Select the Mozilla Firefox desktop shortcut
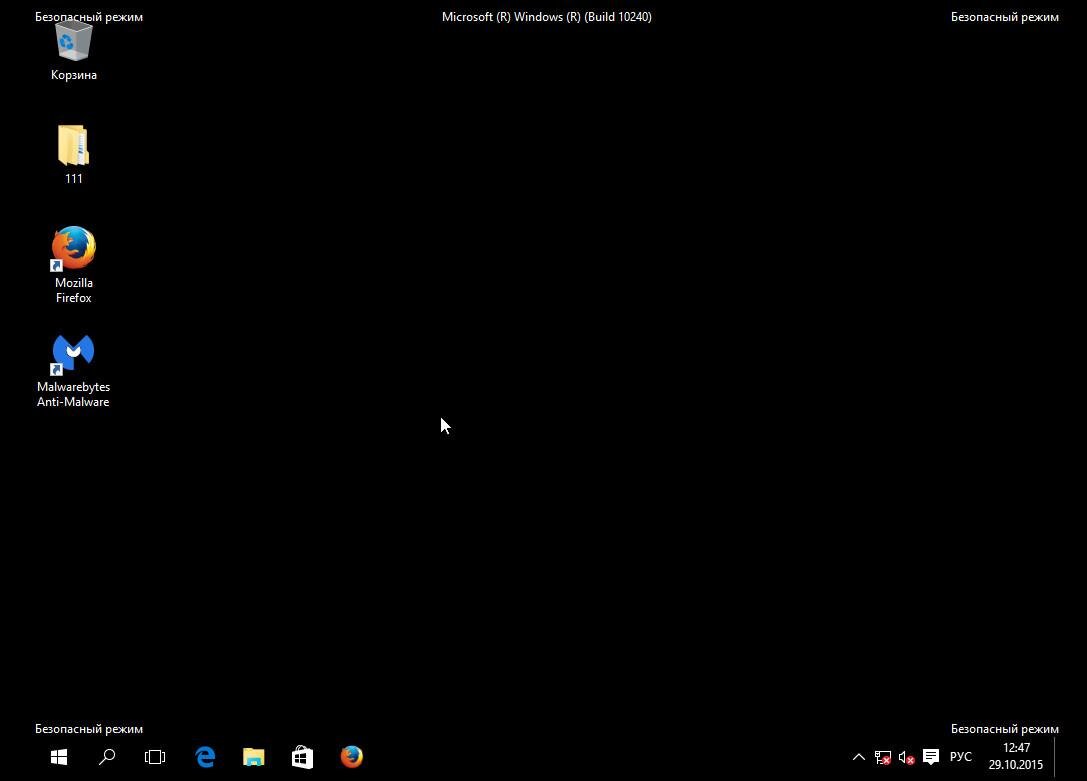 73,265
